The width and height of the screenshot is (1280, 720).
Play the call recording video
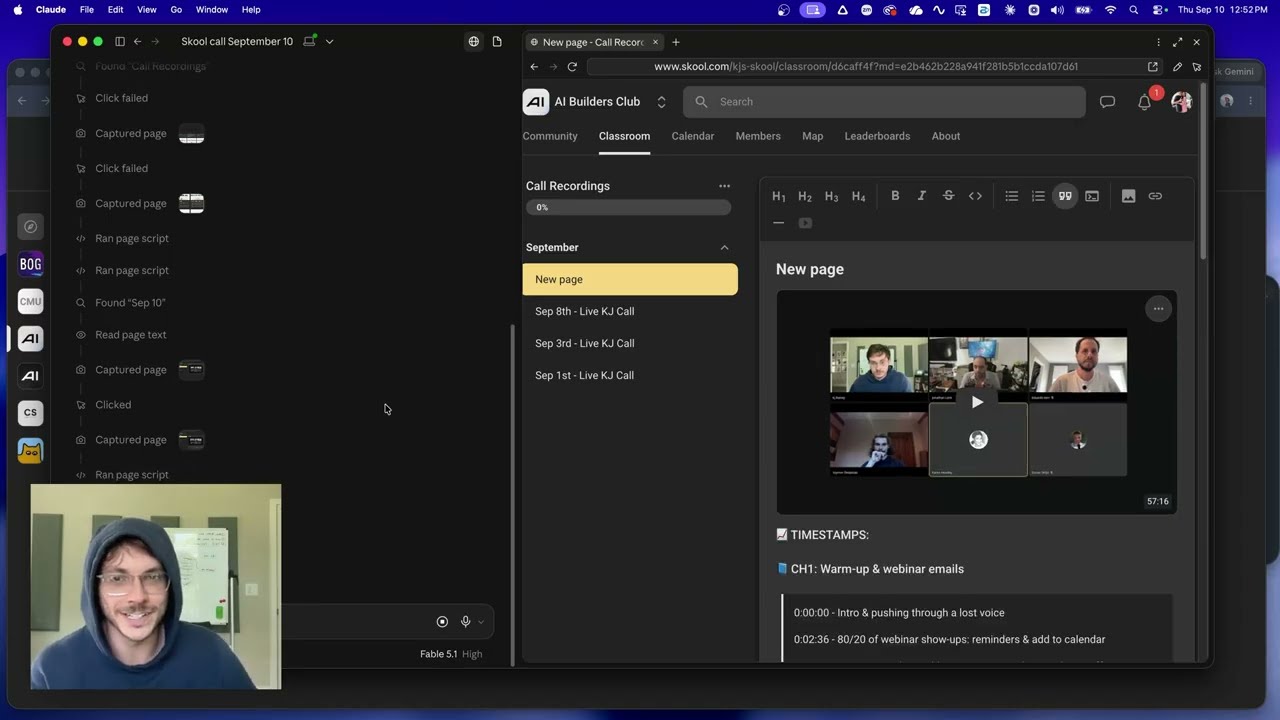(977, 402)
